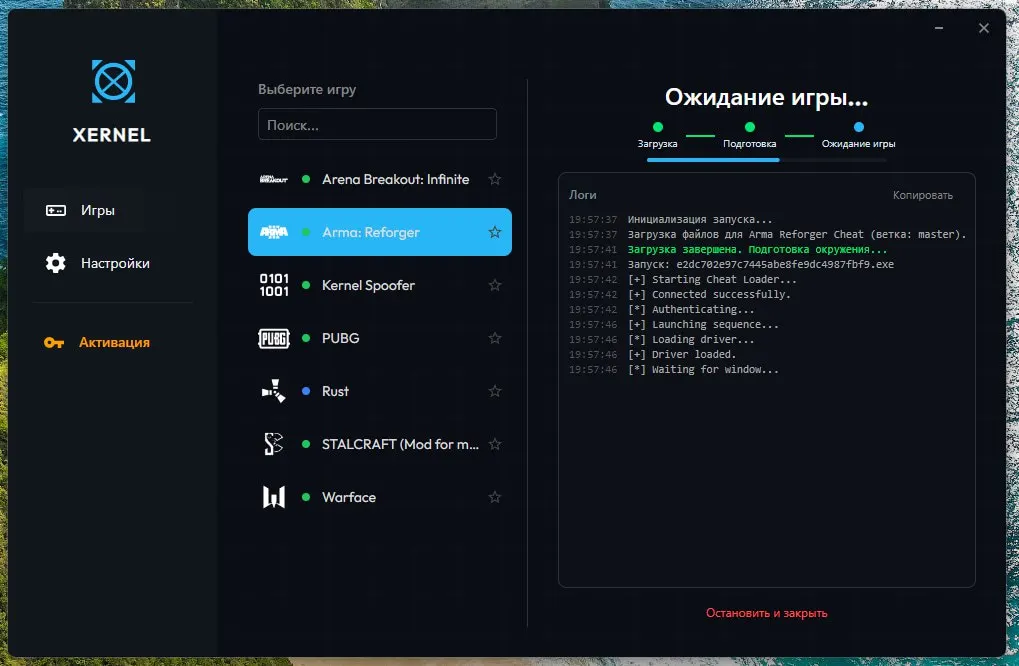Click the Подготовка step indicator dot
Viewport: 1019px width, 666px height.
click(750, 127)
